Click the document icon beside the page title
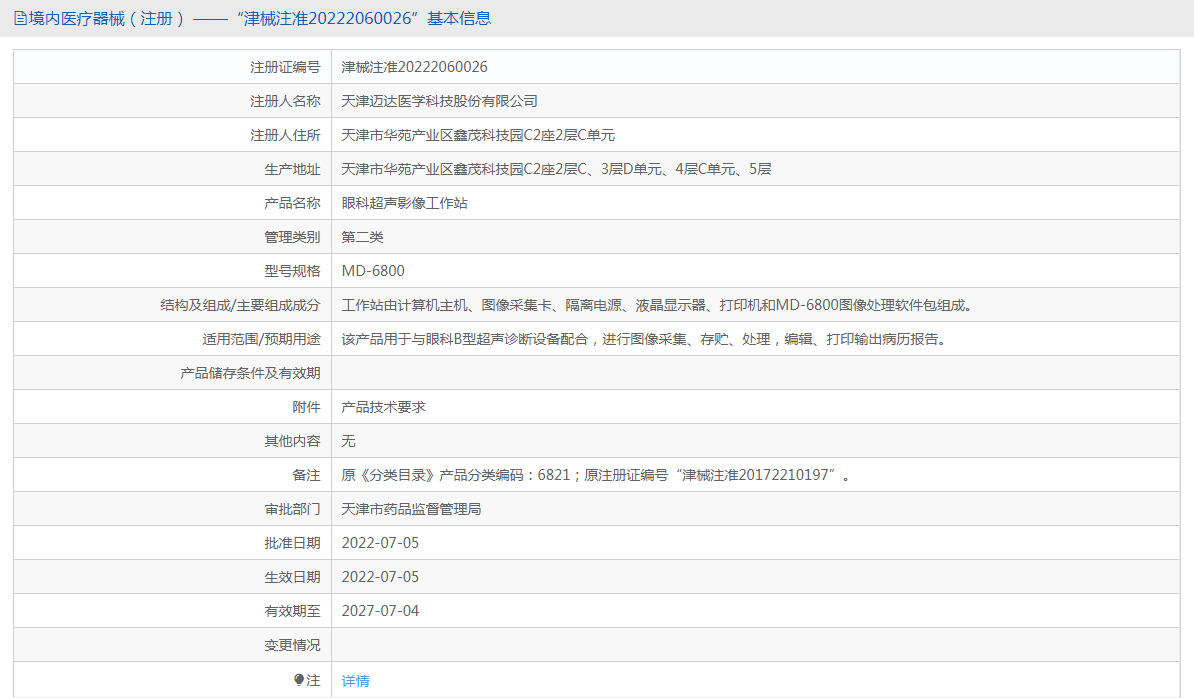 [x=21, y=18]
